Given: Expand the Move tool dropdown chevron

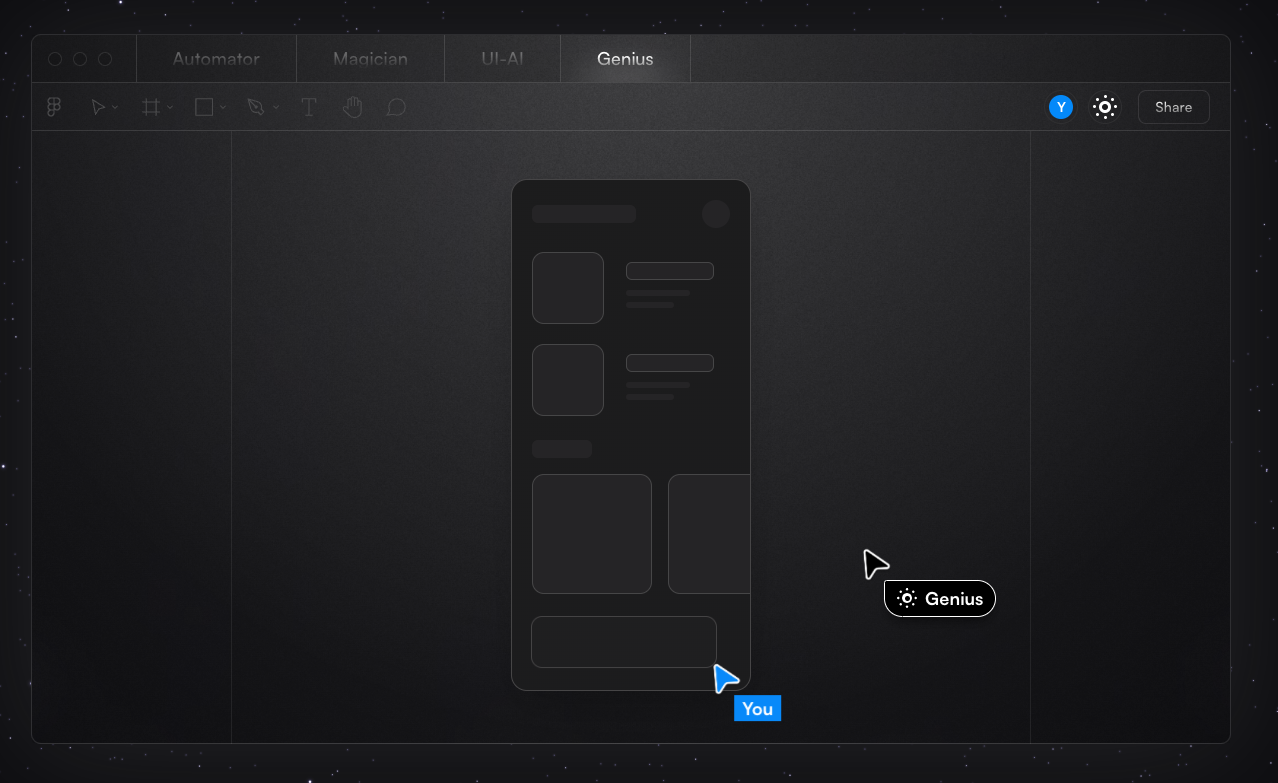Looking at the screenshot, I should pyautogui.click(x=115, y=108).
